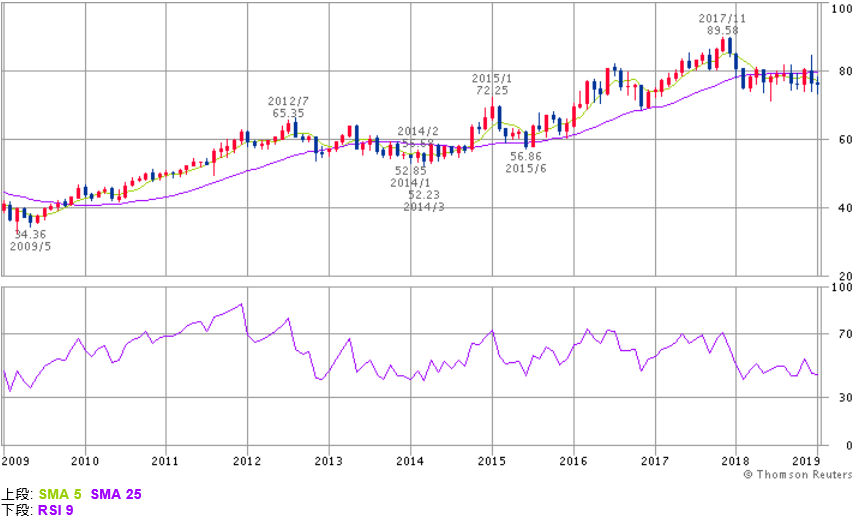Click the 2009 x-axis year label
The image size is (857, 517).
pos(15,461)
